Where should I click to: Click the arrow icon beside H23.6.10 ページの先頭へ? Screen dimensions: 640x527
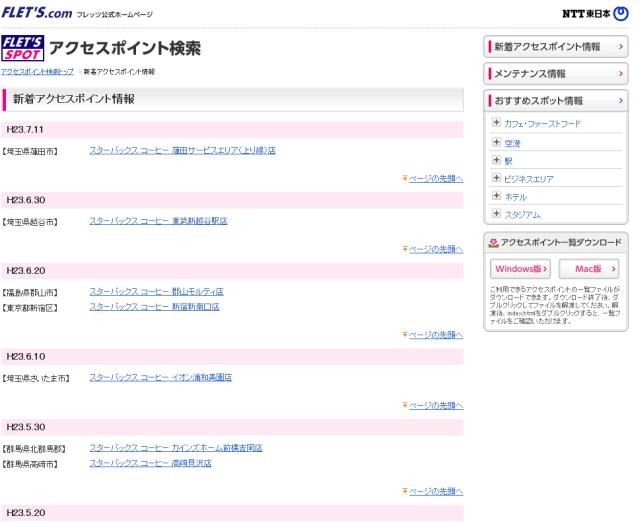[x=405, y=405]
